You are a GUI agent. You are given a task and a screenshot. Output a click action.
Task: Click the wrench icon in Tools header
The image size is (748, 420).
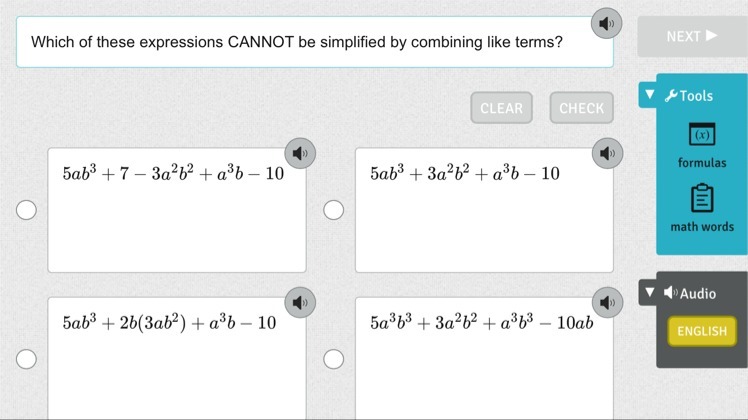671,96
